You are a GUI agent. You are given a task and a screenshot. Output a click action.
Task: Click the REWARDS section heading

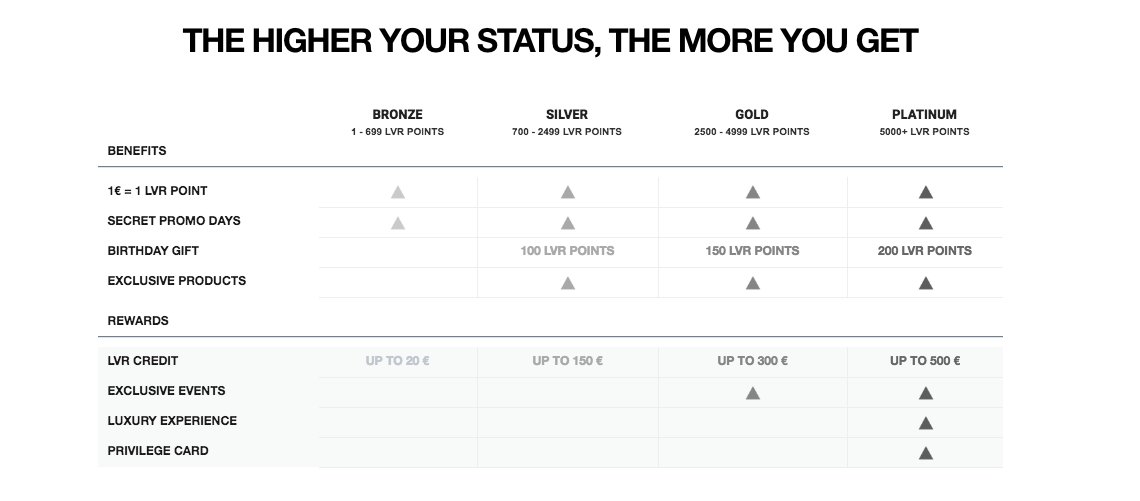tap(138, 321)
